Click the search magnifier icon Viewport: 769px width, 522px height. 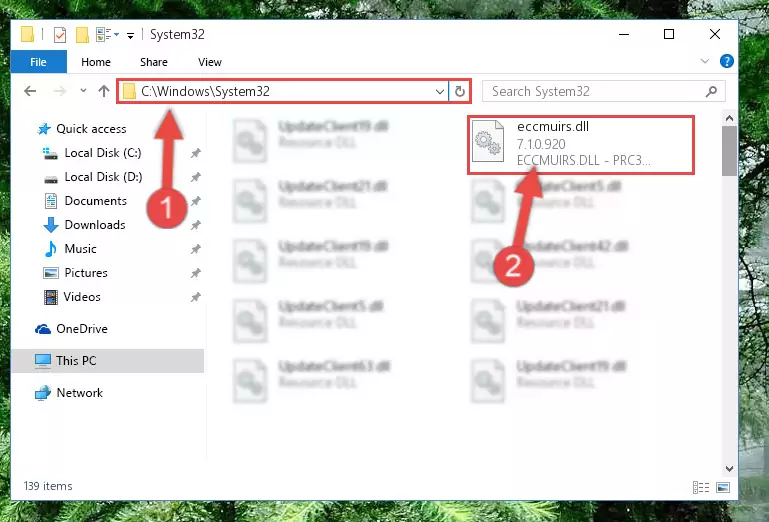(x=711, y=91)
